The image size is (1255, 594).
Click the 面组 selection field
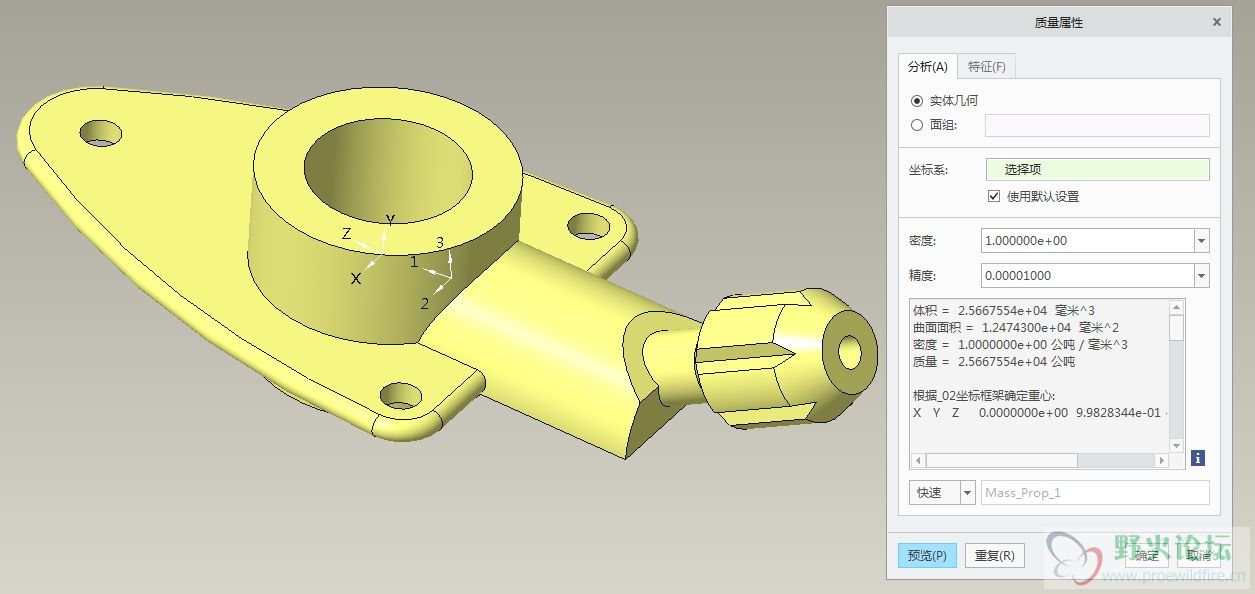click(1097, 125)
